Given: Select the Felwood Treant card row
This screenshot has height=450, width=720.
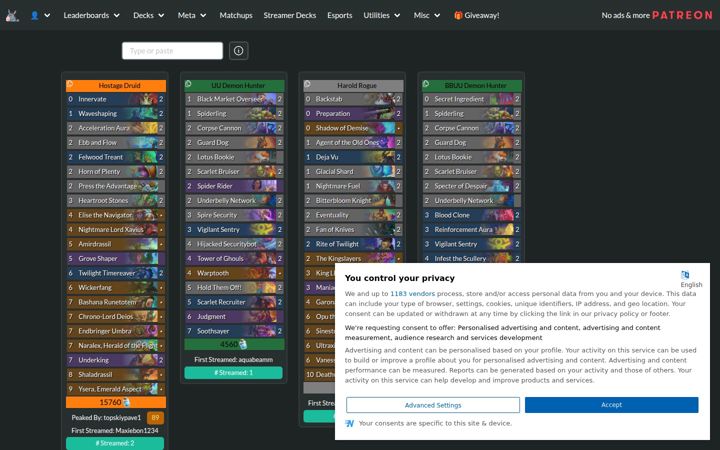Looking at the screenshot, I should (x=116, y=157).
